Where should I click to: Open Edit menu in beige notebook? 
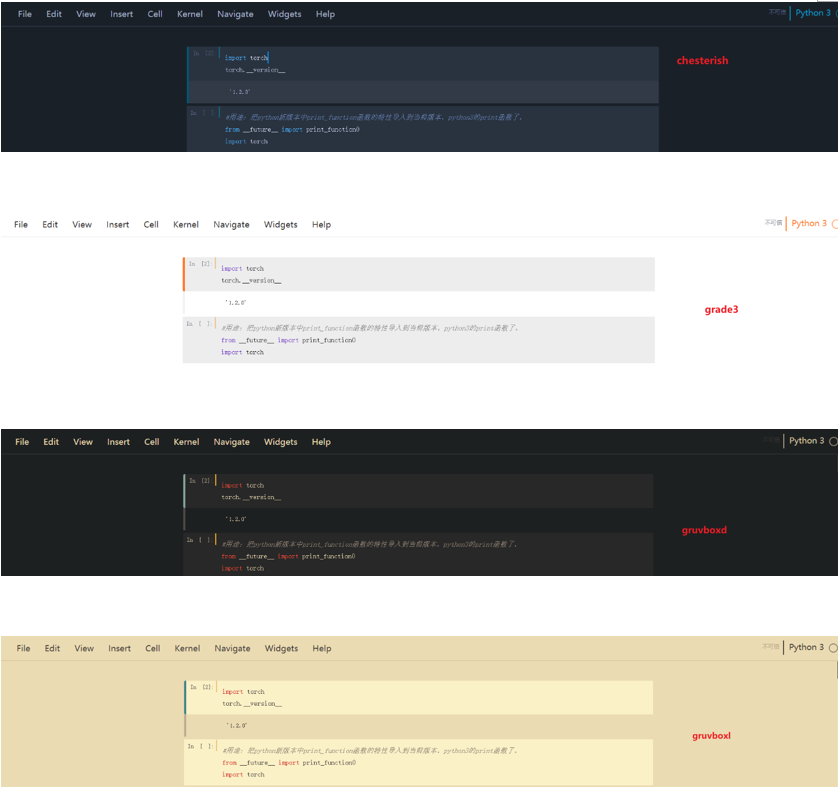click(x=52, y=648)
